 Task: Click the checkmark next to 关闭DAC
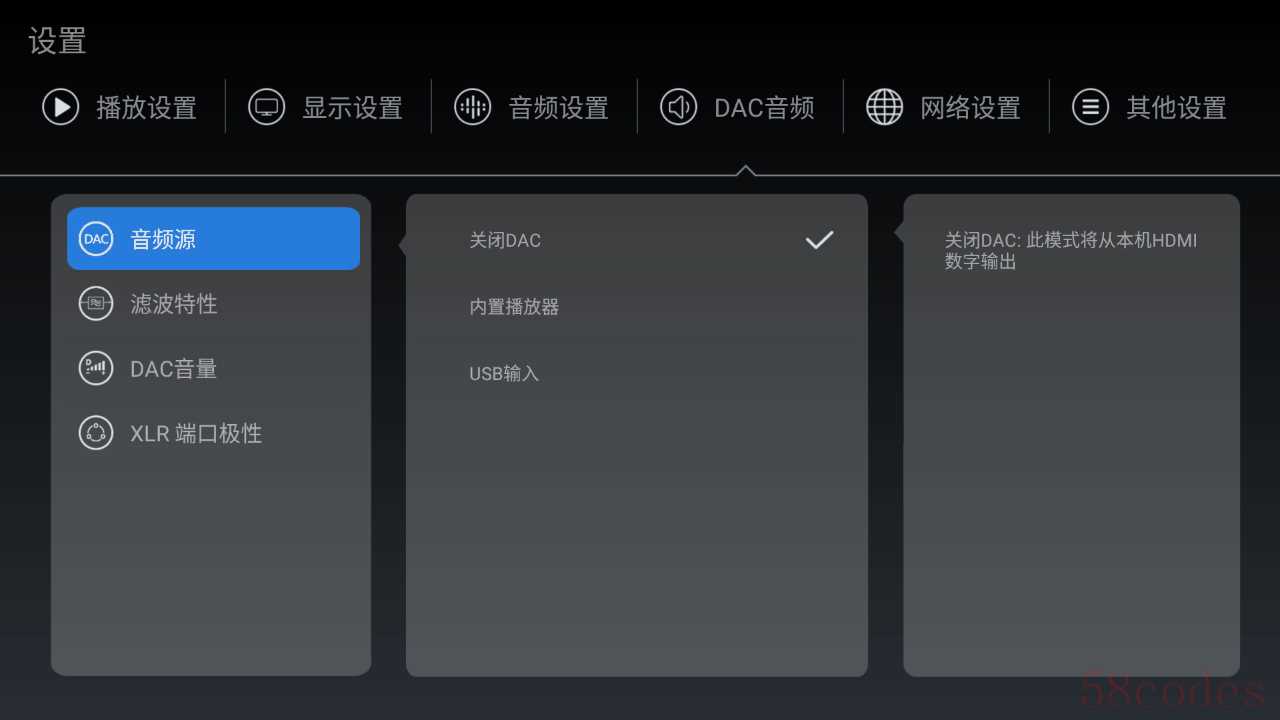click(819, 240)
